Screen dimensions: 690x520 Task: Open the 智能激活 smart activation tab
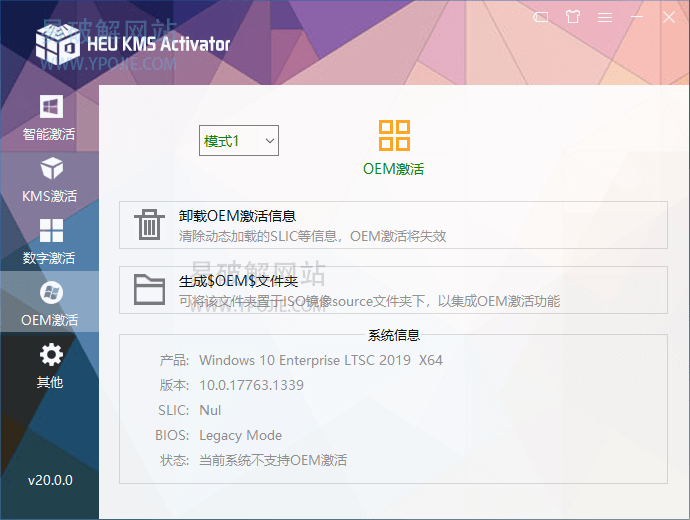tap(49, 118)
